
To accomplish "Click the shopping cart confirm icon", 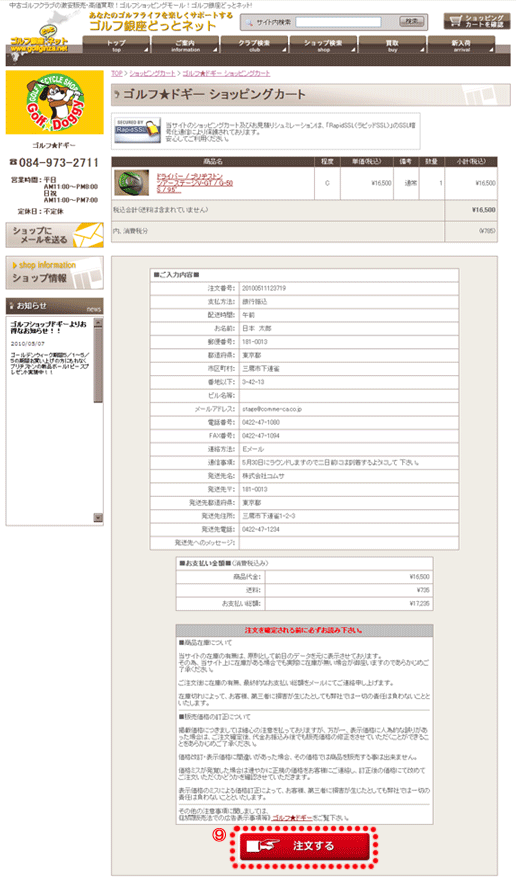I will [477, 21].
